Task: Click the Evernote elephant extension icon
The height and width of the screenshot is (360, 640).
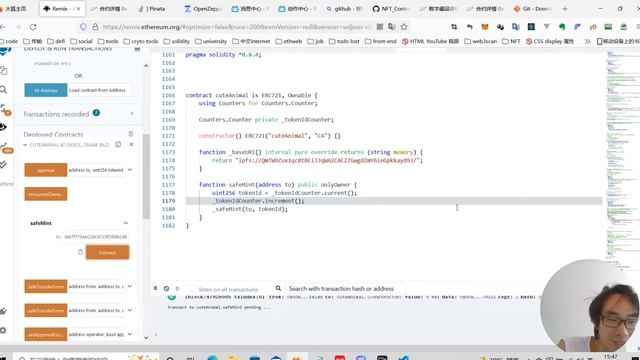Action: [562, 27]
